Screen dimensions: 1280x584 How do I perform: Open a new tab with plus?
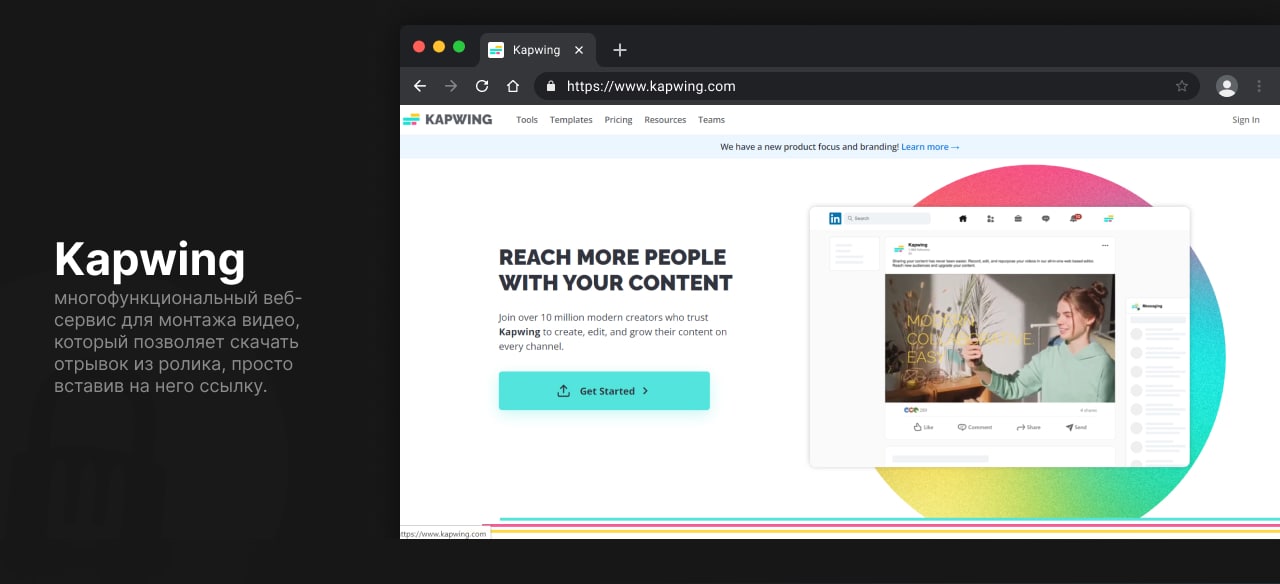pos(620,50)
